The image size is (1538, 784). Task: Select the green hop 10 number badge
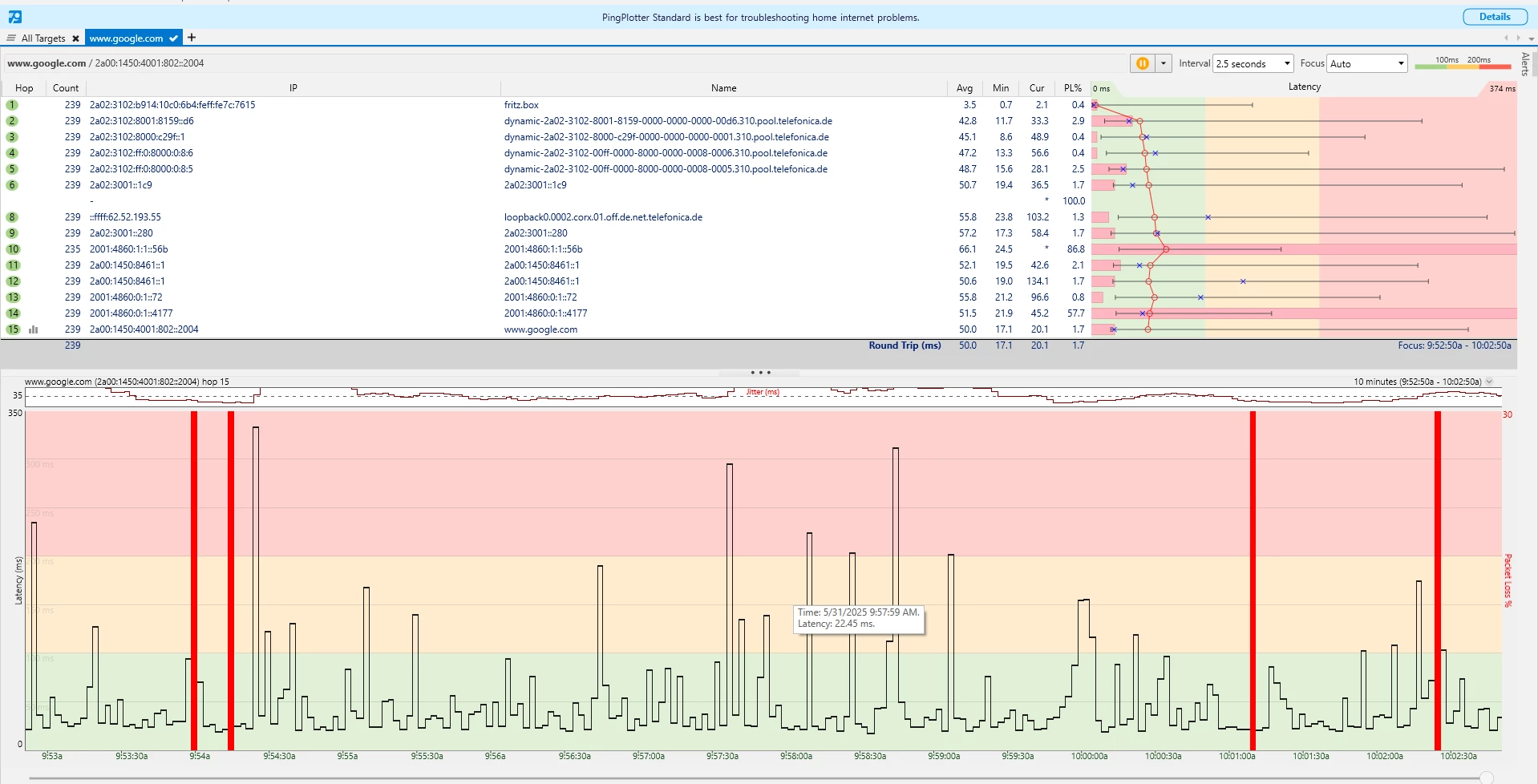click(x=13, y=249)
